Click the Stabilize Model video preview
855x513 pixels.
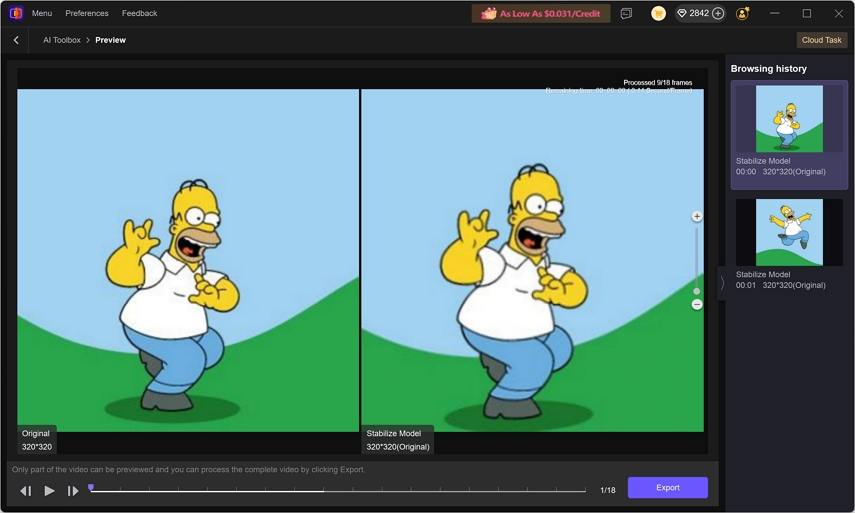click(x=532, y=261)
